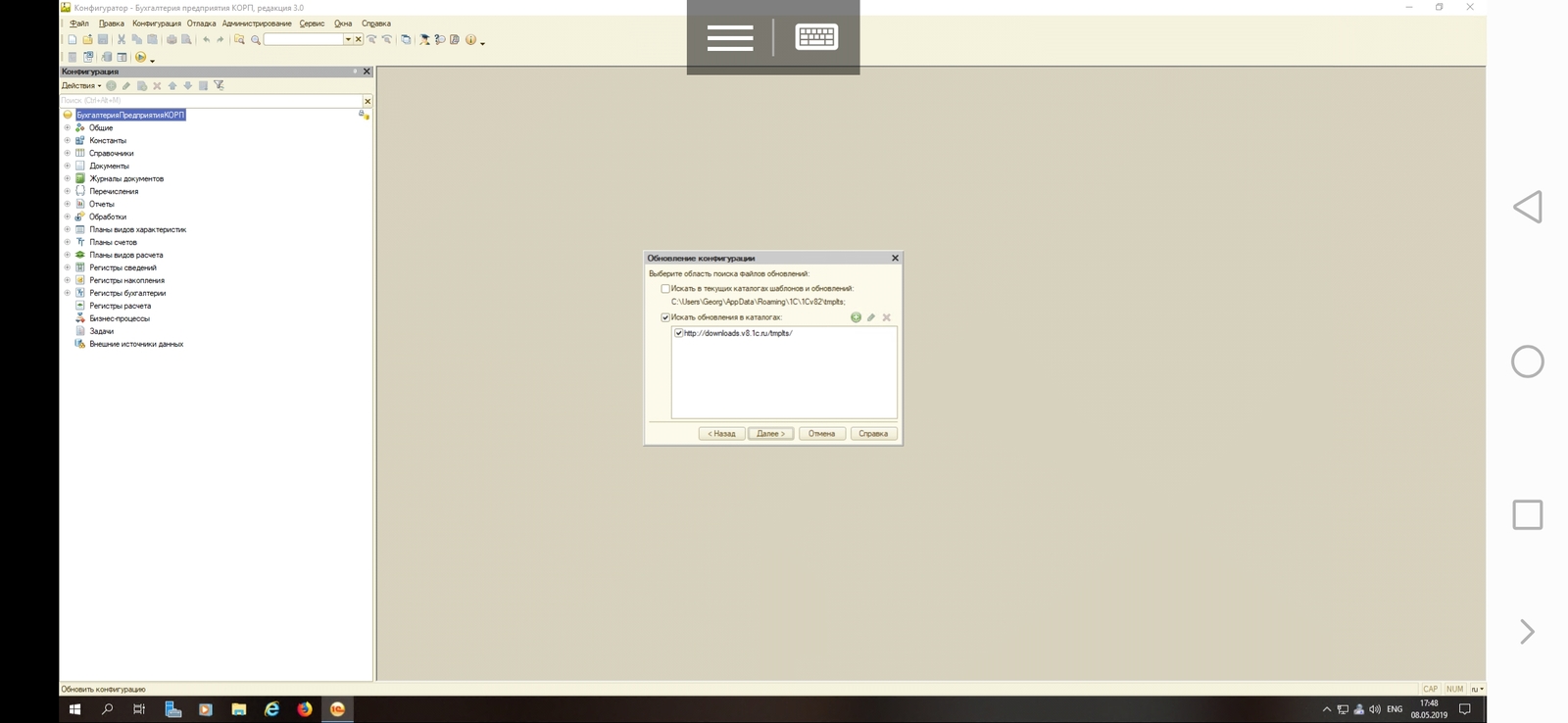This screenshot has height=723, width=1568.
Task: Click the Print toolbar icon
Action: click(x=171, y=40)
